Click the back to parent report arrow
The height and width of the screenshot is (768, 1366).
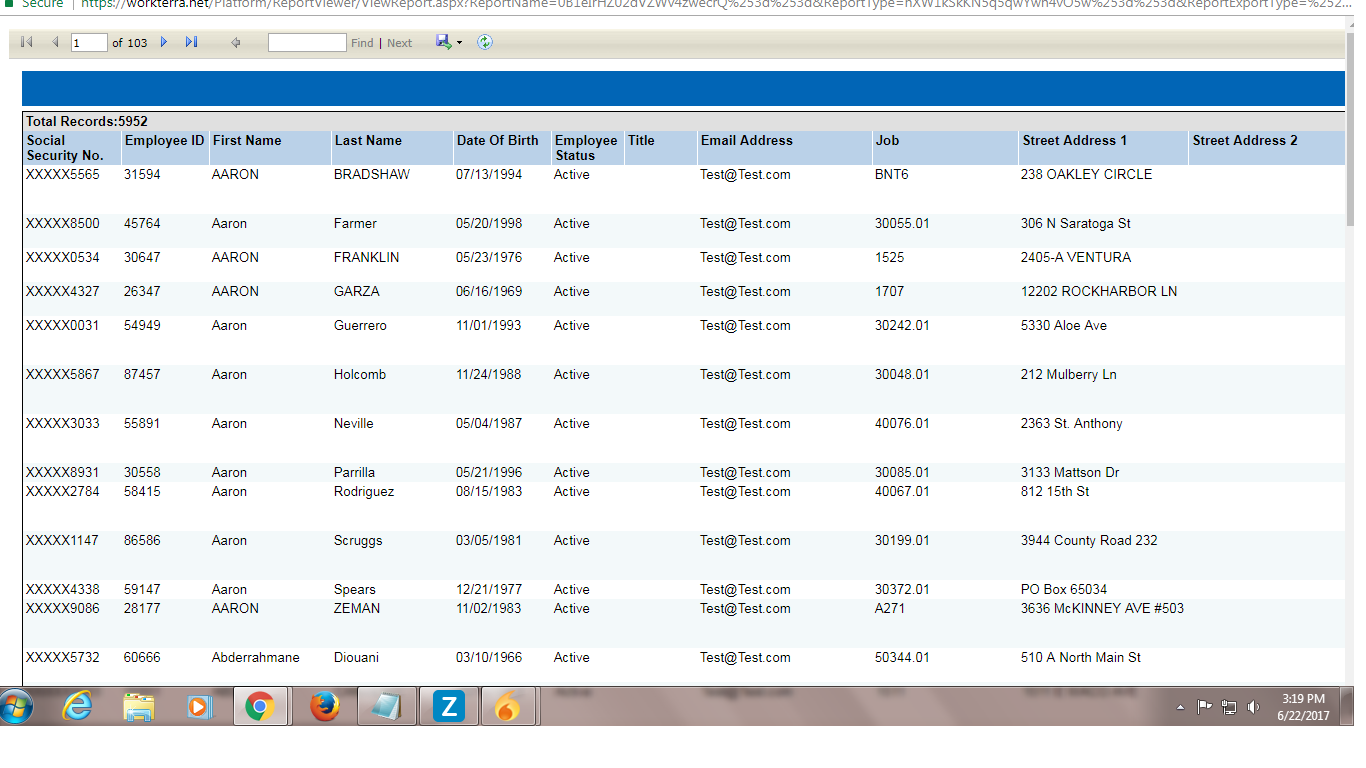click(x=236, y=43)
